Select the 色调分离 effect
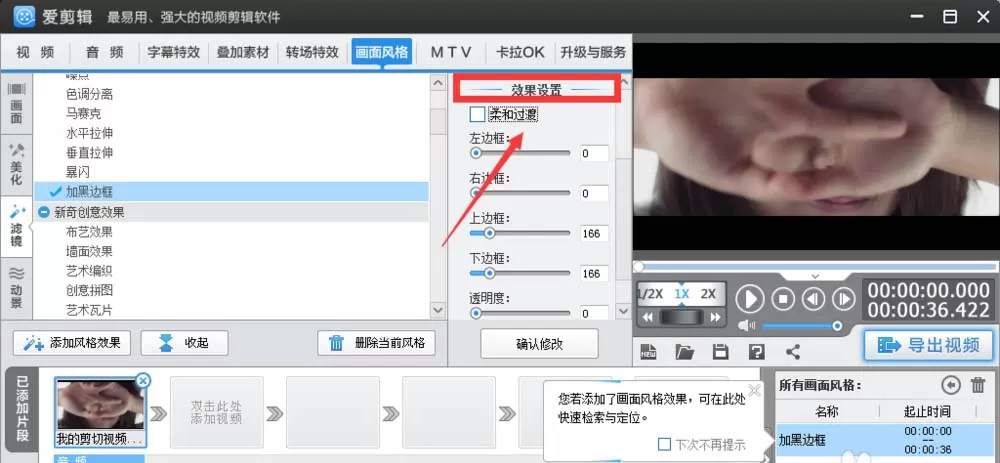1000x463 pixels. pos(89,94)
